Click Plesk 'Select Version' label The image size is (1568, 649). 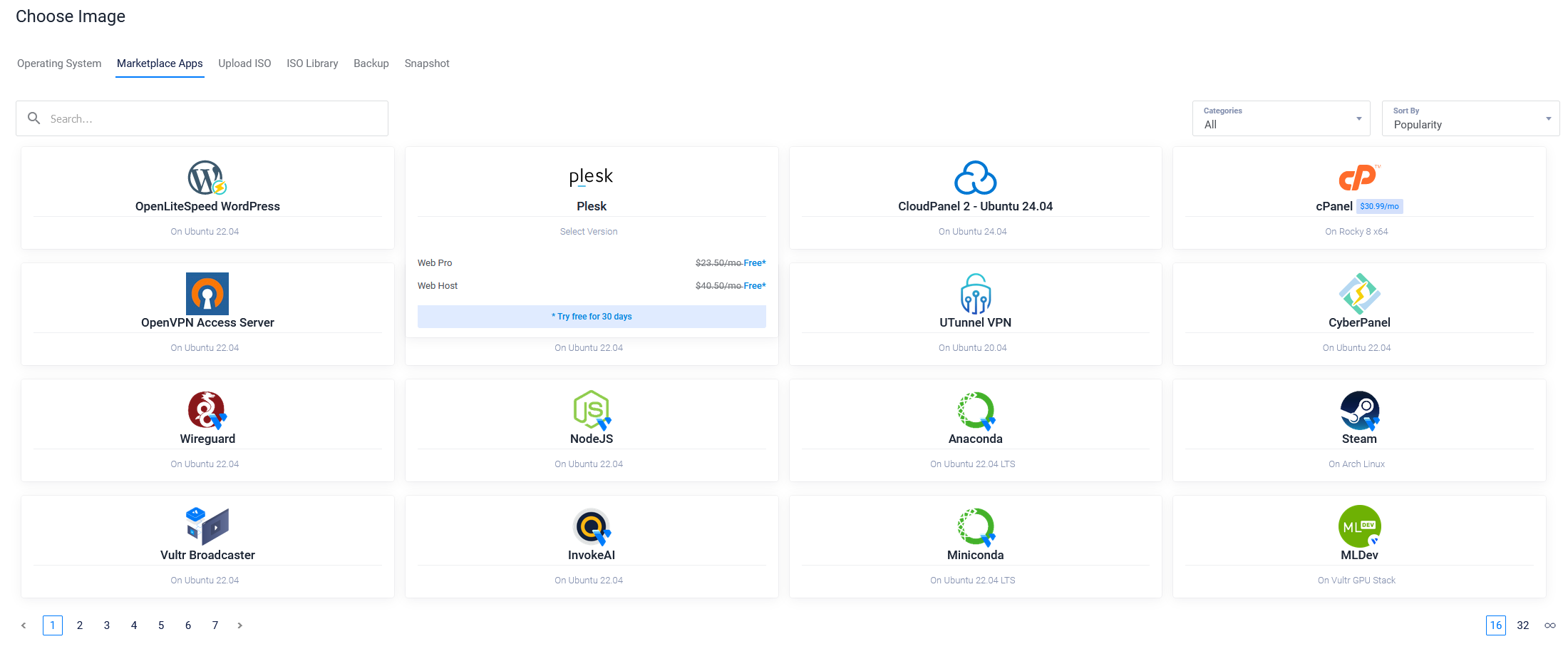point(589,232)
